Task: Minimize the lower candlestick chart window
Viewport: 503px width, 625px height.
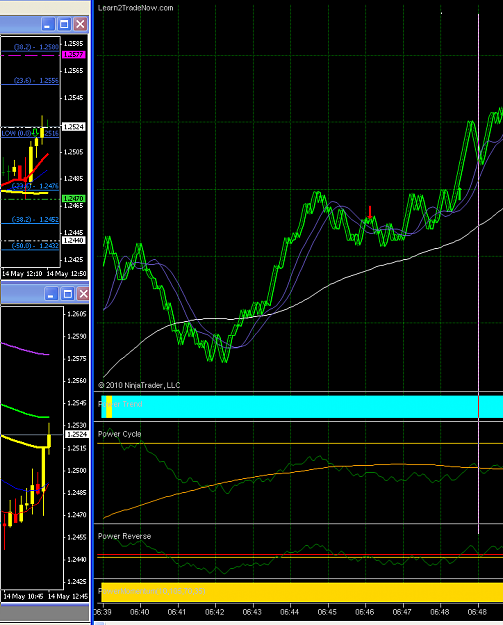Action: [51, 294]
